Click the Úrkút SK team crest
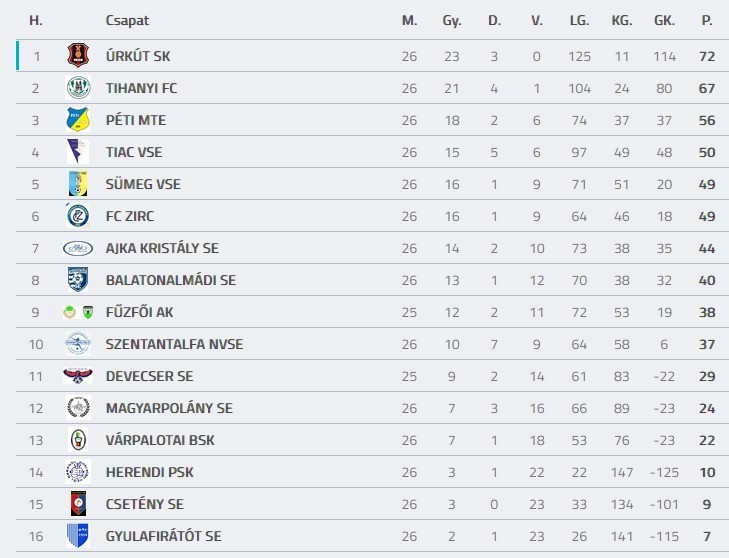729x558 pixels. tap(78, 56)
